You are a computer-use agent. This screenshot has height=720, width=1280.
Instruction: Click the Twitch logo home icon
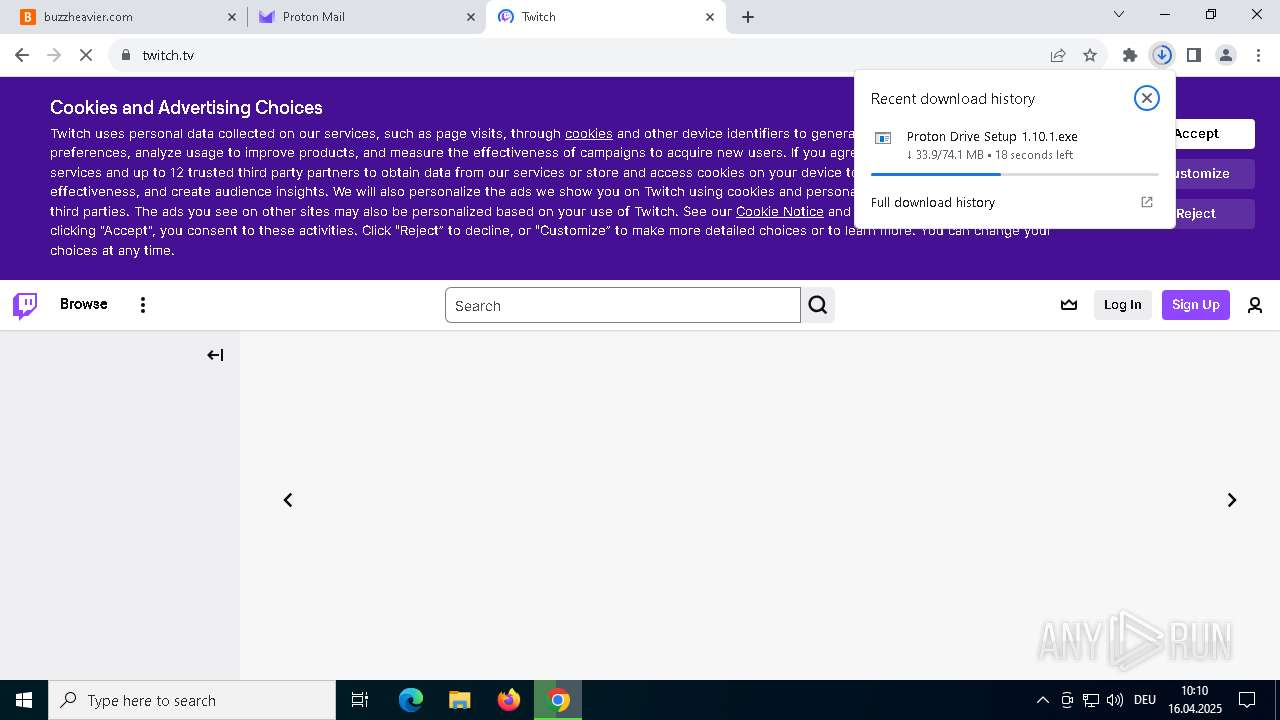pyautogui.click(x=25, y=305)
